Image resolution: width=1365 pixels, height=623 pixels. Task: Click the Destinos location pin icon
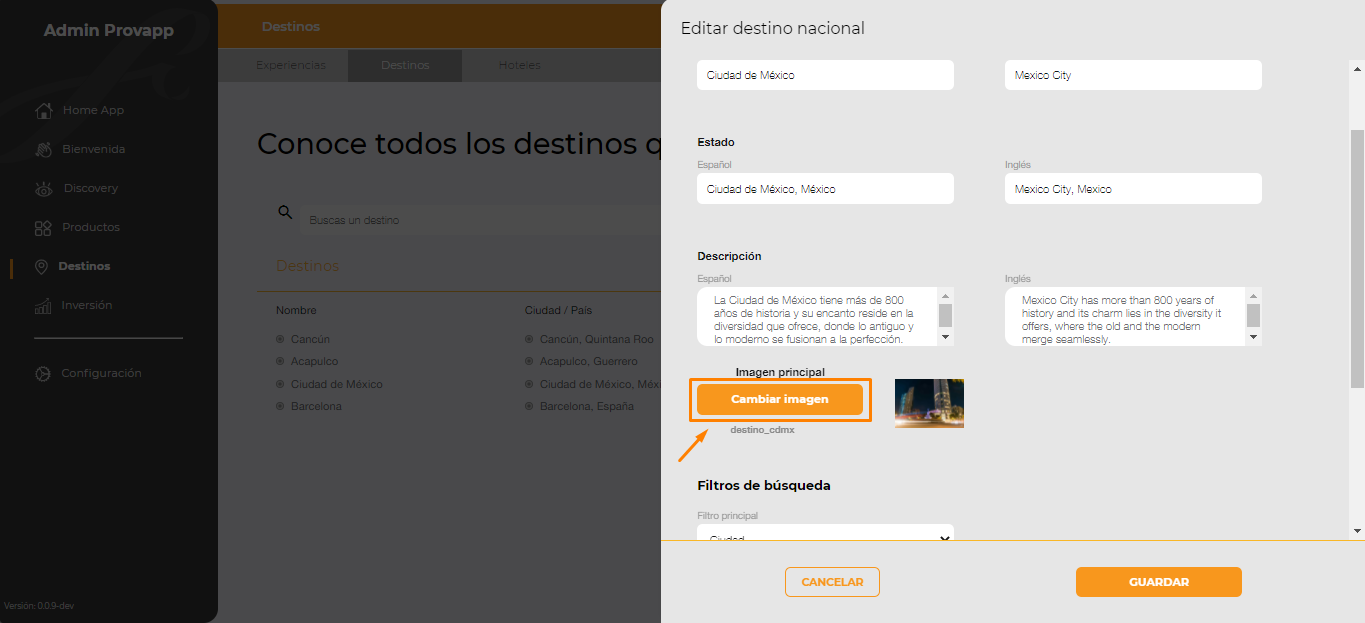coord(41,267)
